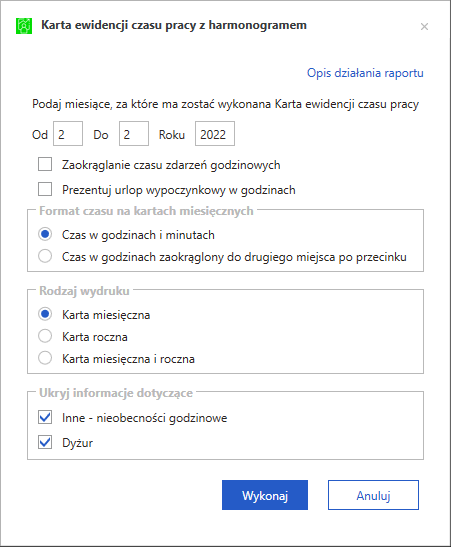
Task: Click the Karta roczna label text
Action: [x=95, y=337]
